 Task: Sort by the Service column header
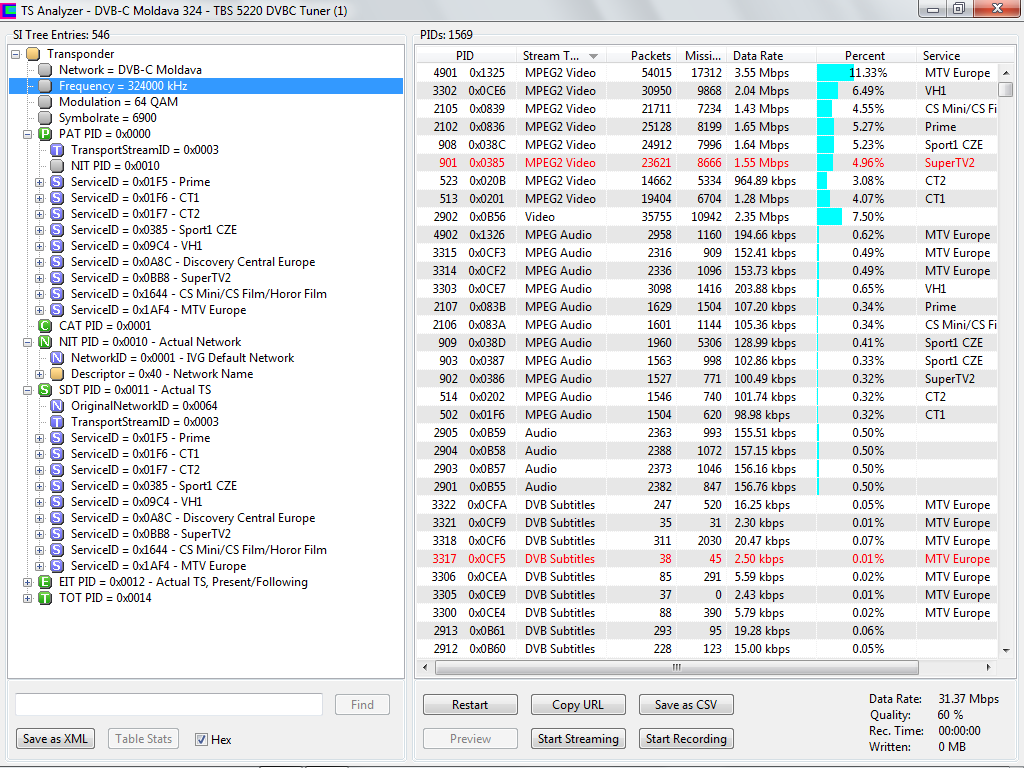[x=955, y=56]
